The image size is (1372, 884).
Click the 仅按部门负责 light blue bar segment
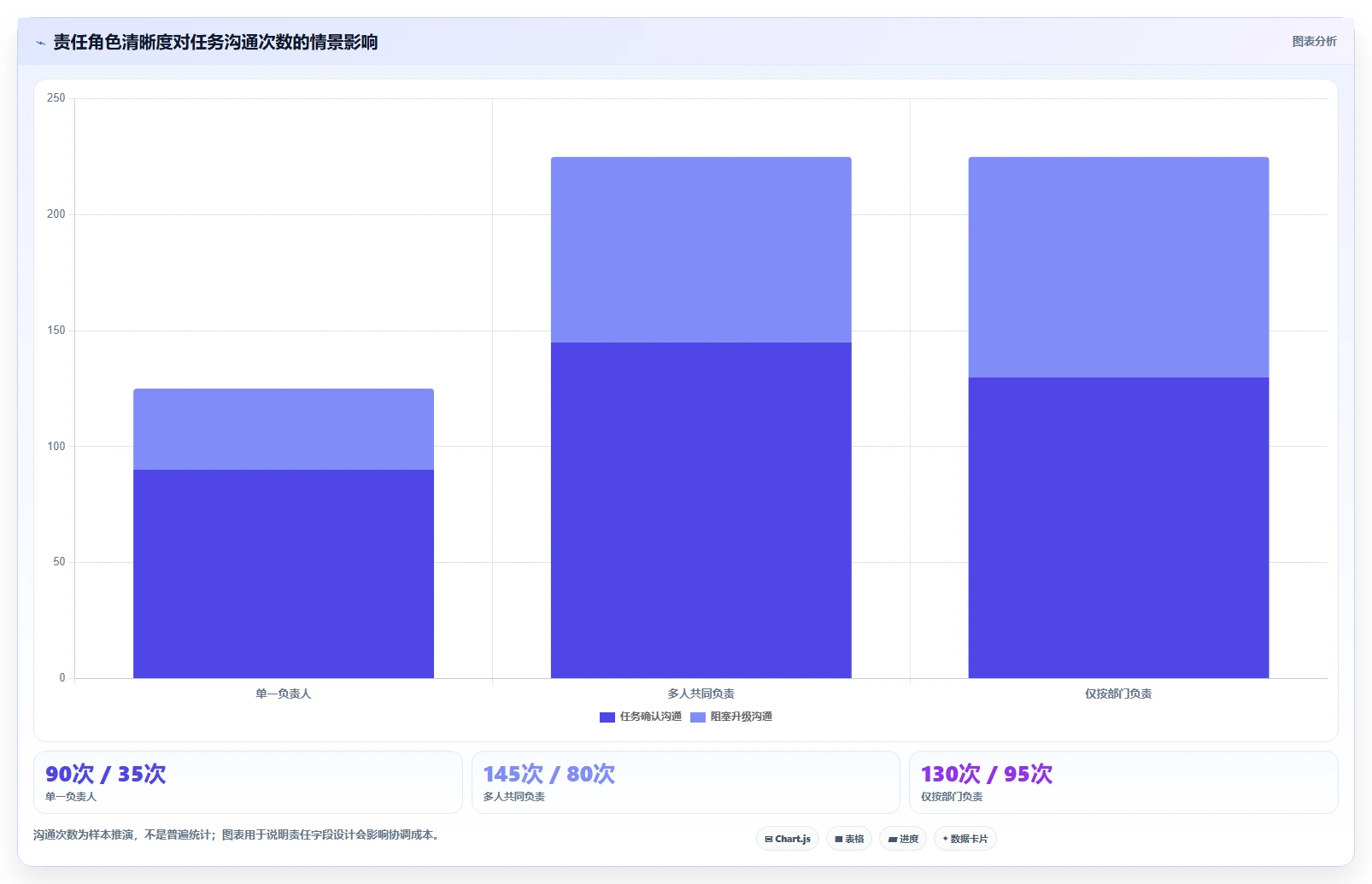click(1118, 267)
